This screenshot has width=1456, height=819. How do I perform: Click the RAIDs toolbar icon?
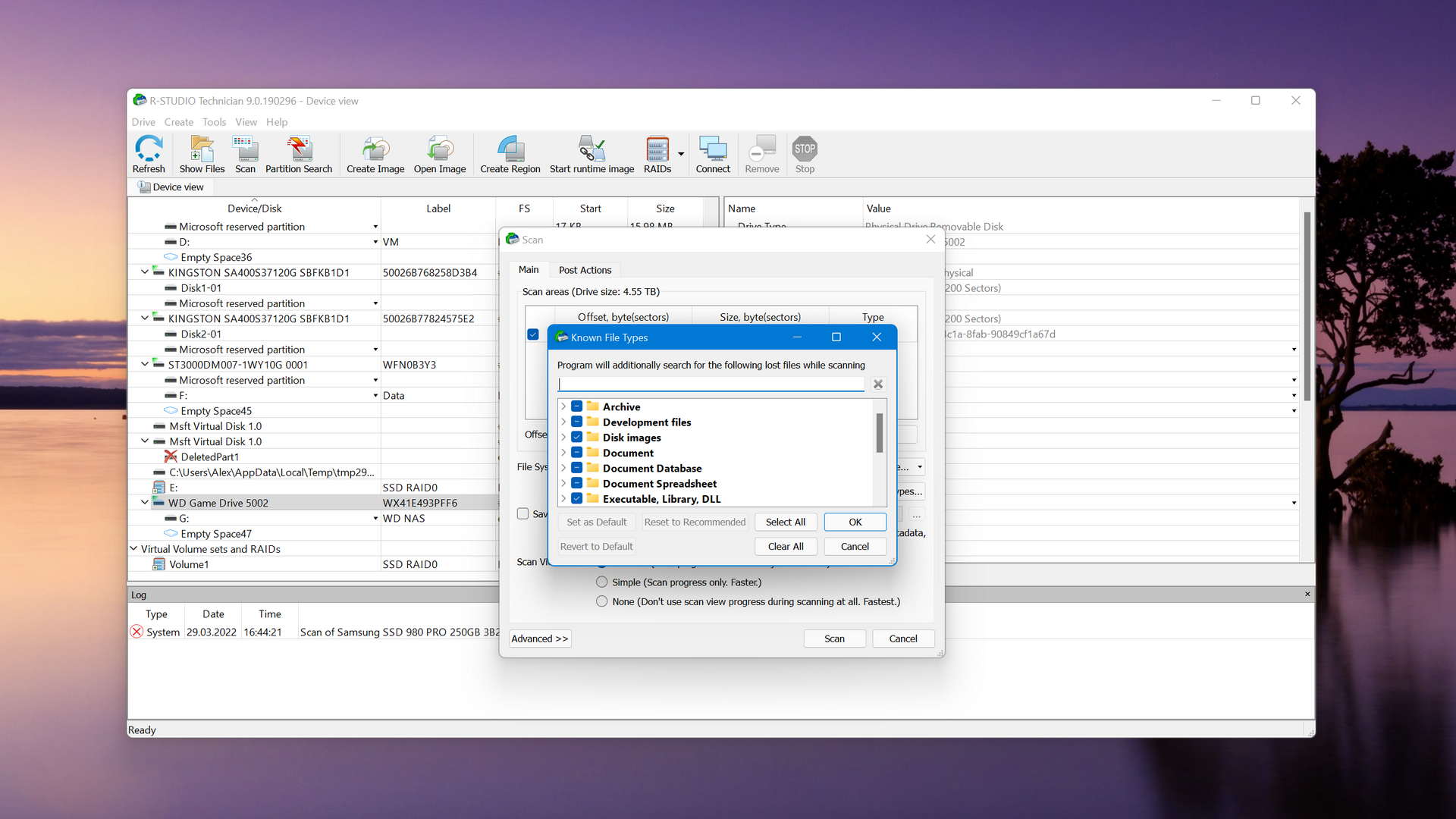tap(657, 155)
